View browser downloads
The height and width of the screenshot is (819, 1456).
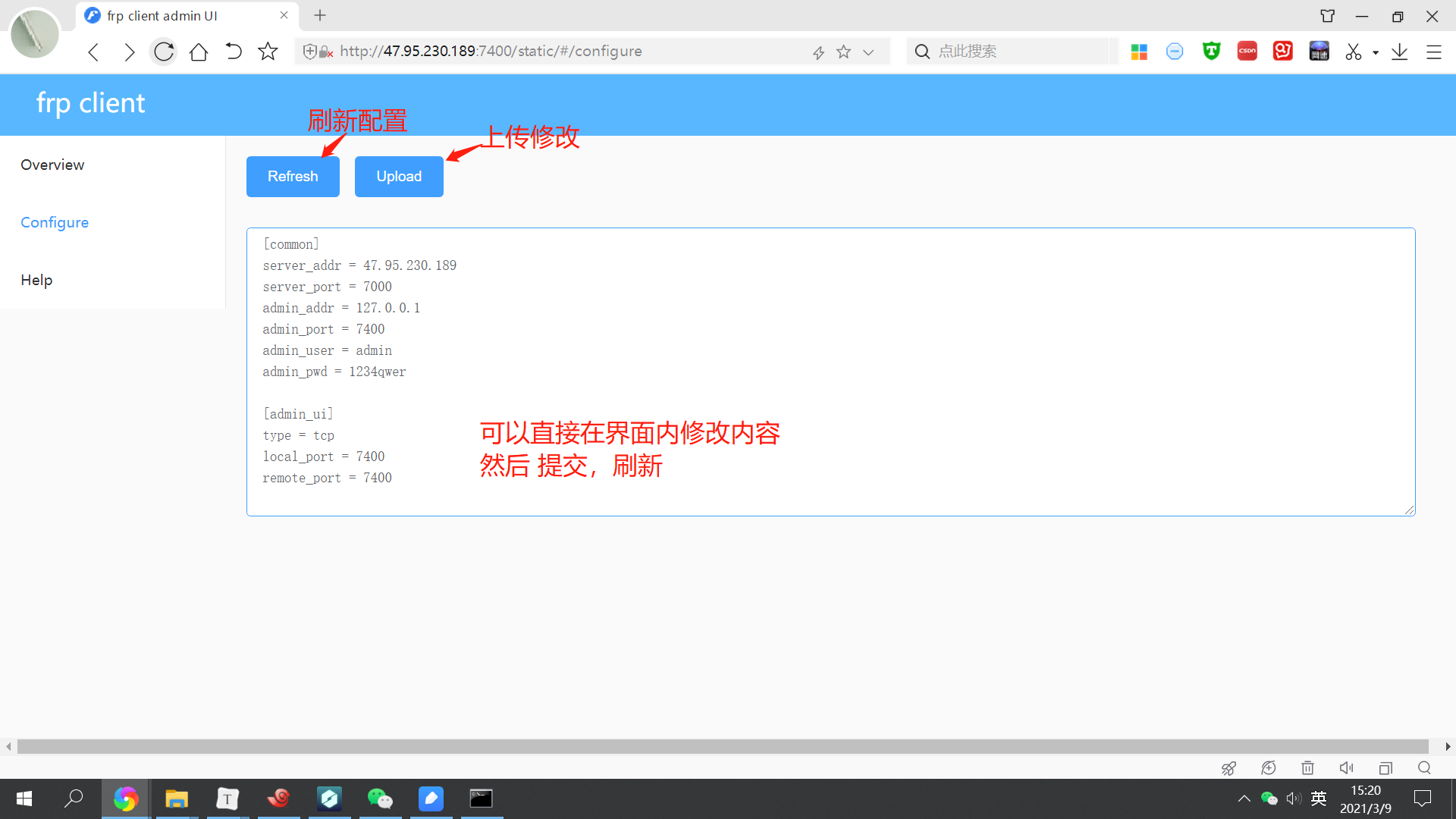tap(1400, 52)
